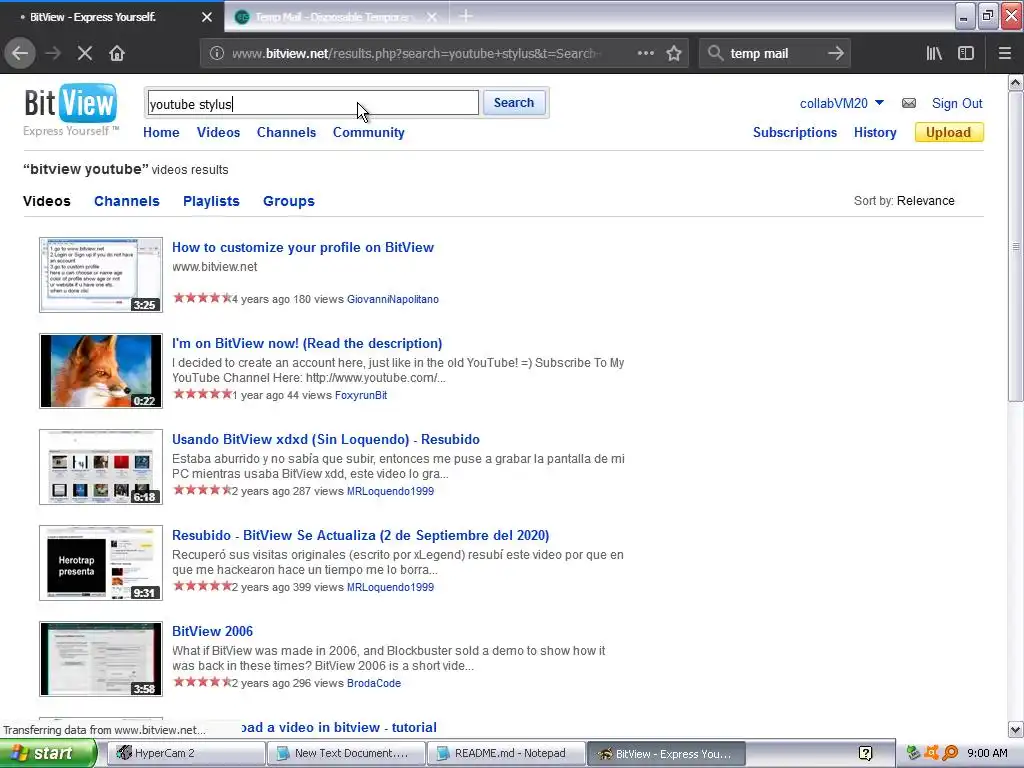Submit the temp mail search arrow

[835, 54]
